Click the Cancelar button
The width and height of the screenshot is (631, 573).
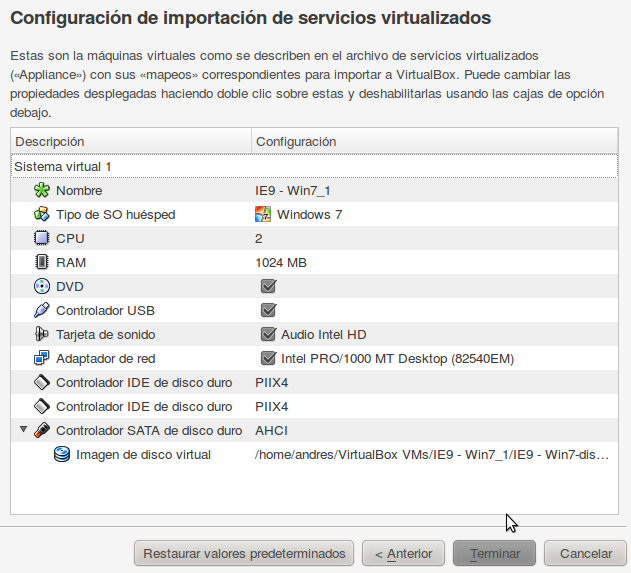tap(586, 553)
